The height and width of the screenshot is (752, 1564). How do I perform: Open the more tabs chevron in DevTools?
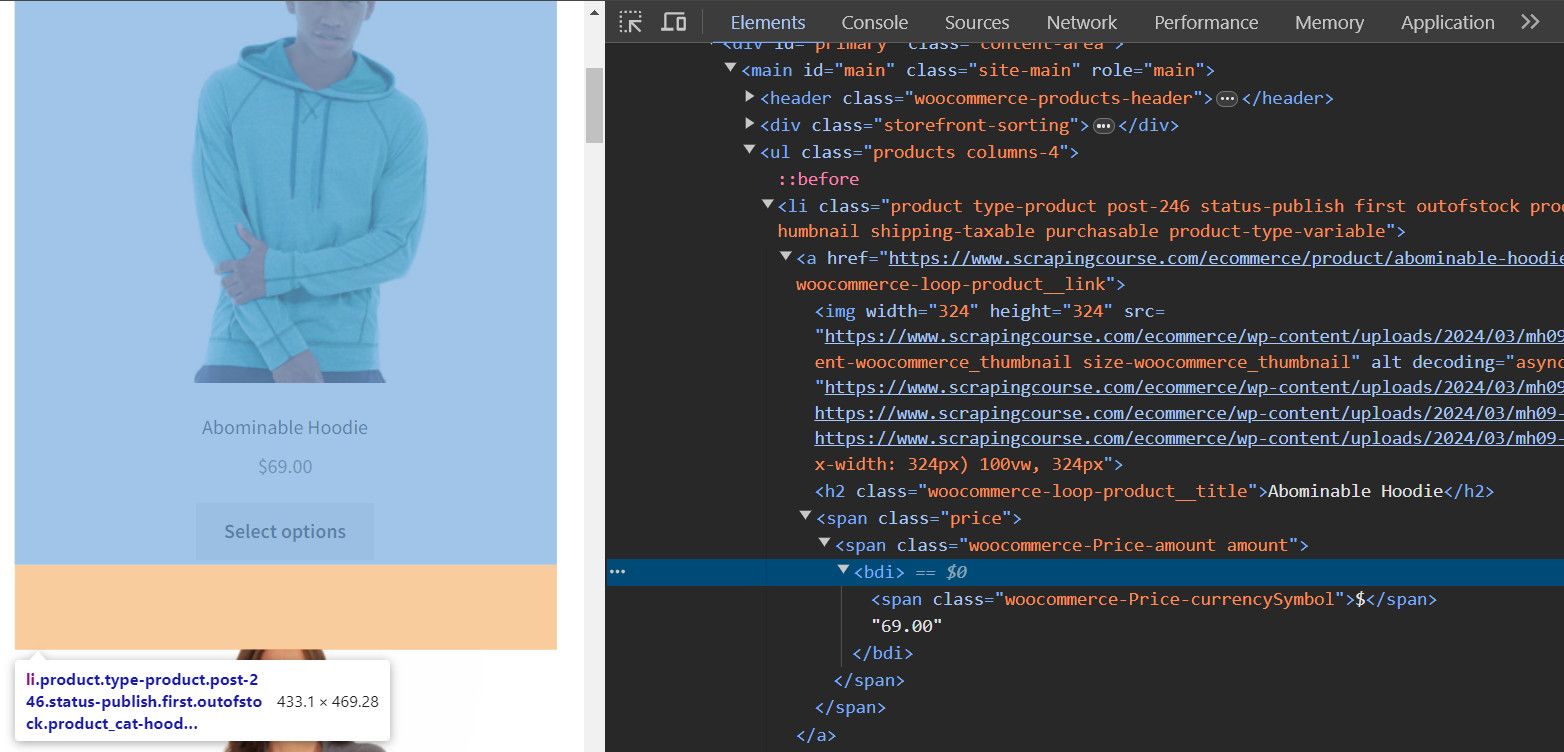[1530, 22]
